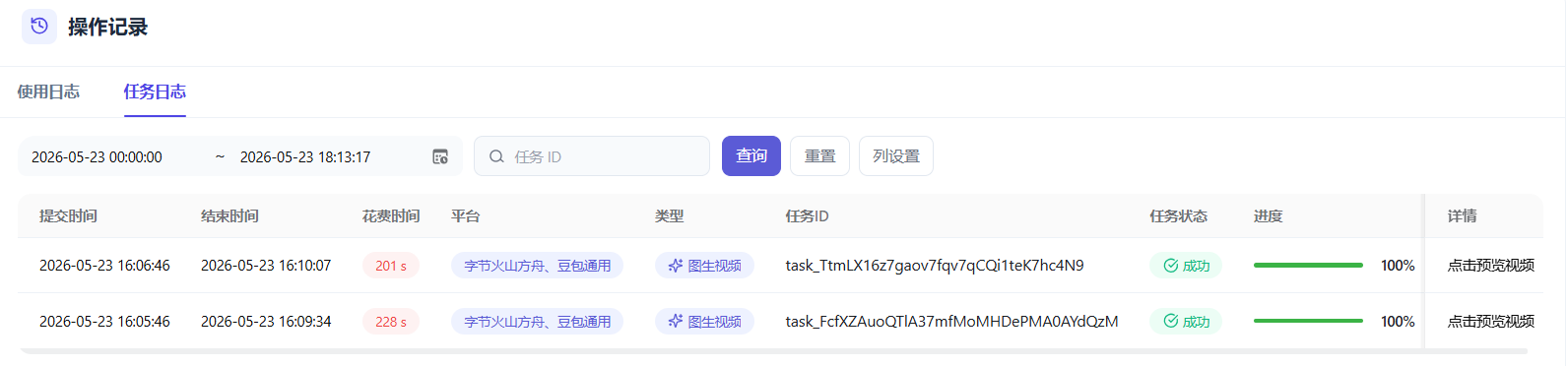The image size is (1568, 366).
Task: Click end time 2026-05-23 16:10:07
Action: point(266,266)
